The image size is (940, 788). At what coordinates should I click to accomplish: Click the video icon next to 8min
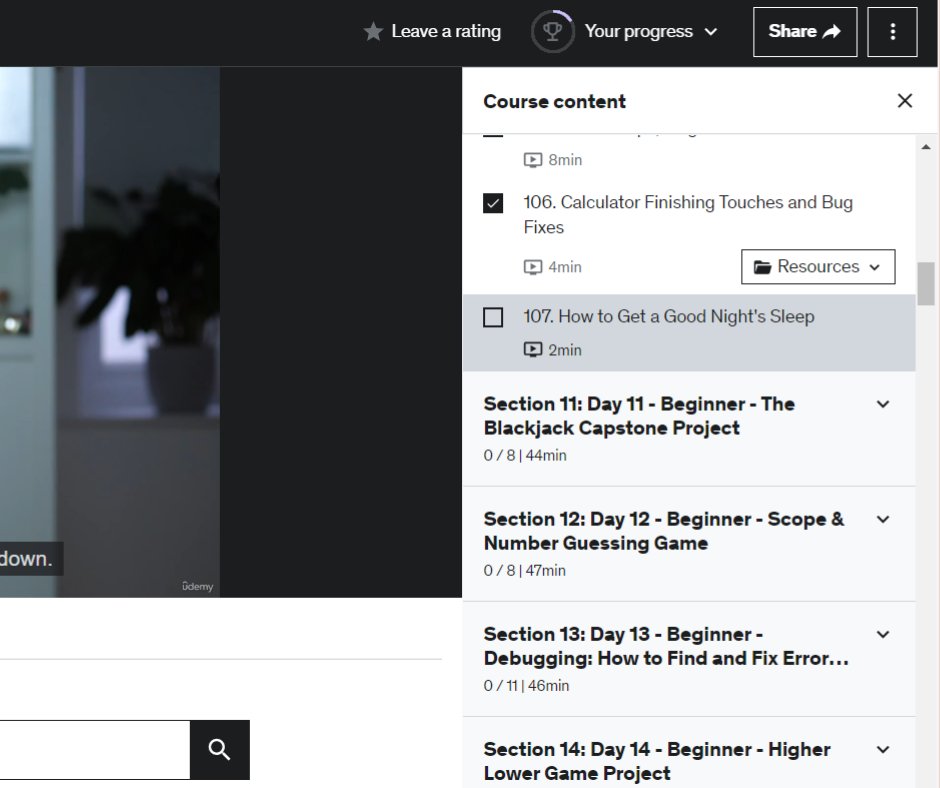pos(532,160)
